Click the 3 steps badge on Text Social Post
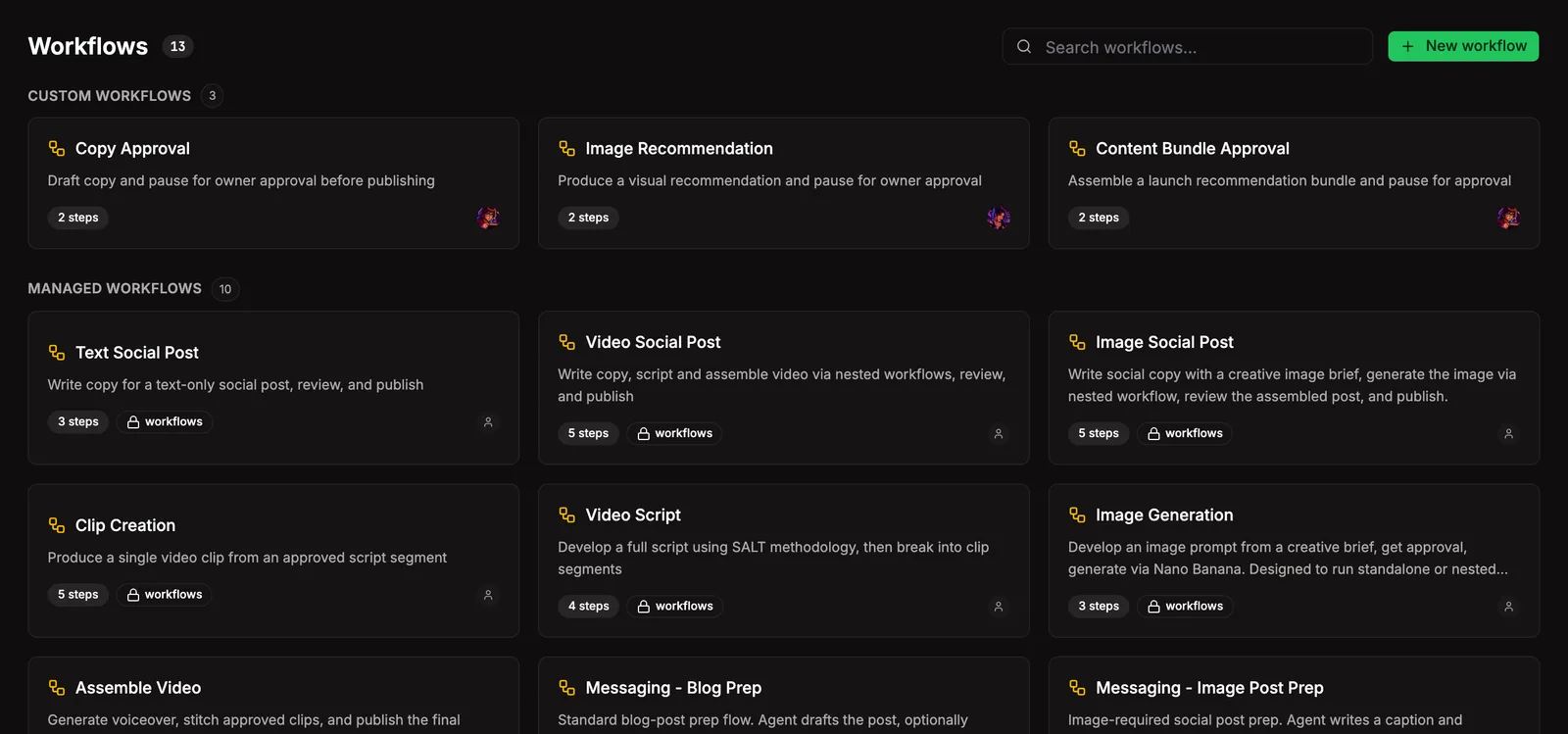 tap(77, 422)
